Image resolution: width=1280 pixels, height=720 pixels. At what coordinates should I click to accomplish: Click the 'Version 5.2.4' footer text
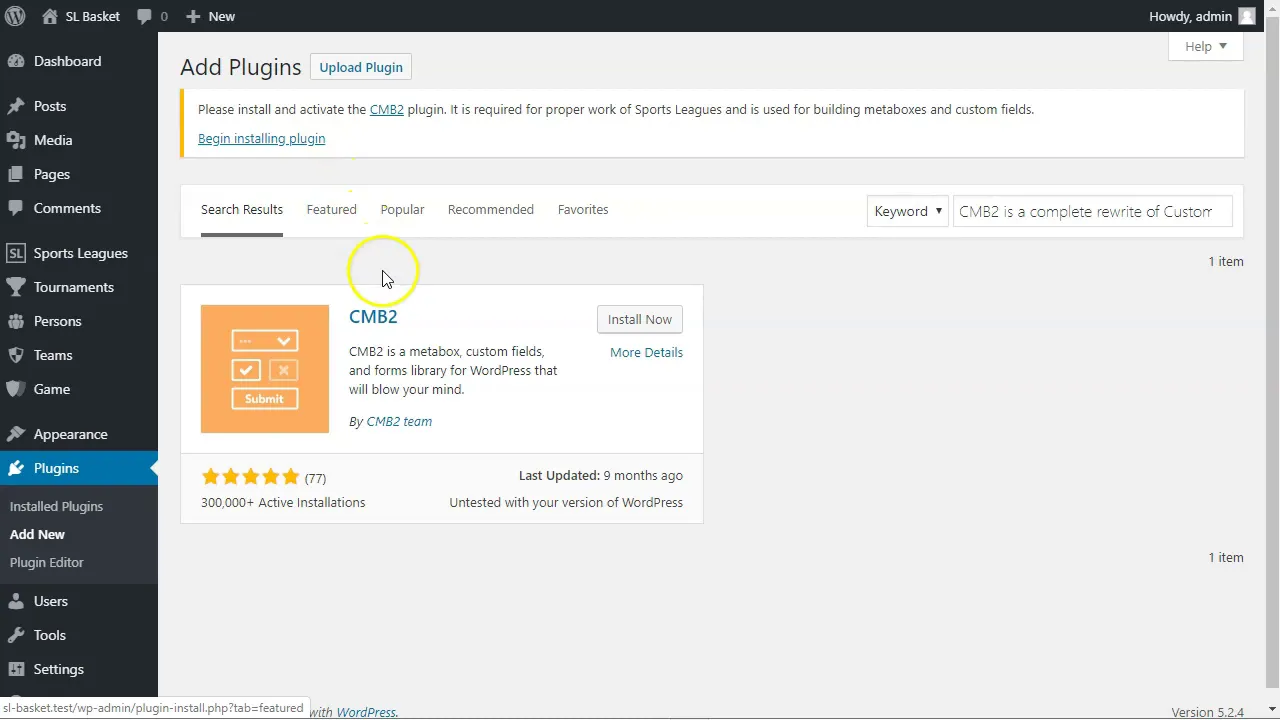pyautogui.click(x=1208, y=712)
